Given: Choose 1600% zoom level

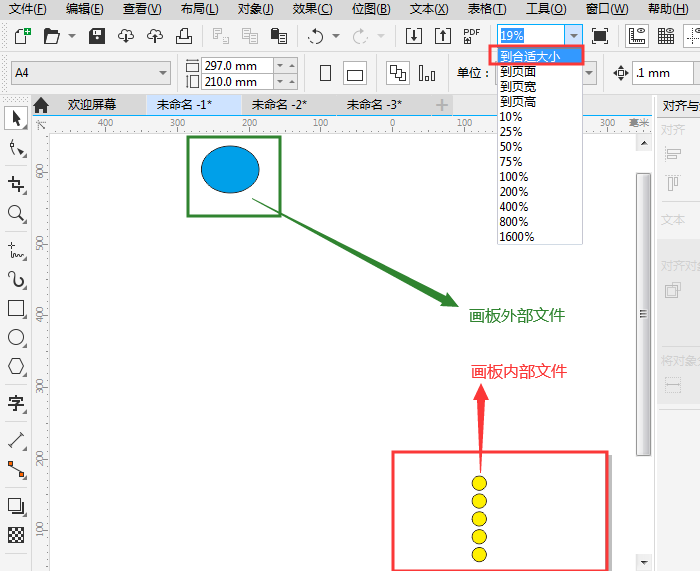Looking at the screenshot, I should click(x=540, y=237).
